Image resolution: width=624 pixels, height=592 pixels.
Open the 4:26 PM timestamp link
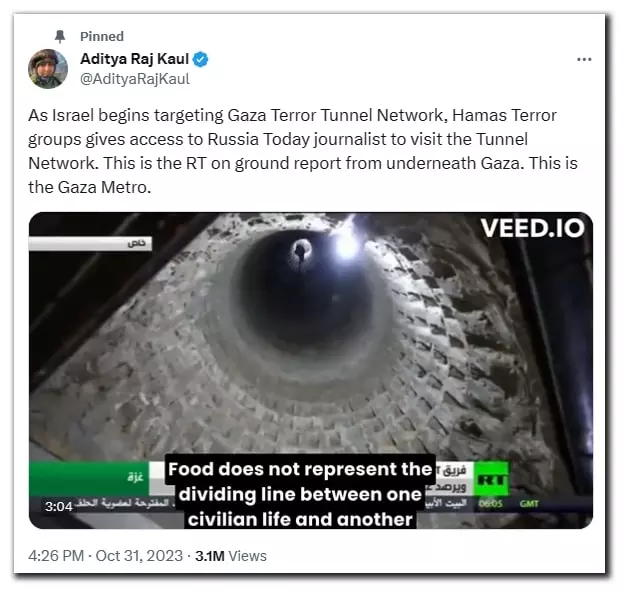click(56, 556)
